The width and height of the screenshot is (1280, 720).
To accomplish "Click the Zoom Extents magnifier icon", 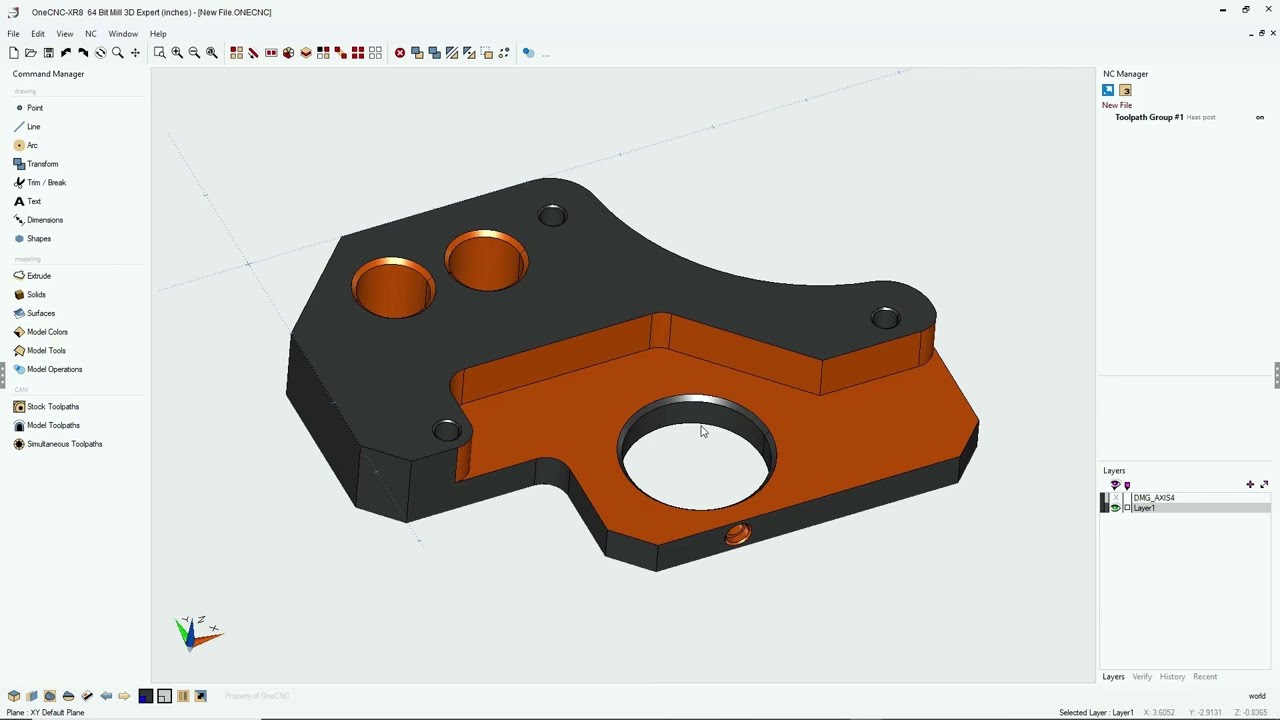I will coord(212,53).
